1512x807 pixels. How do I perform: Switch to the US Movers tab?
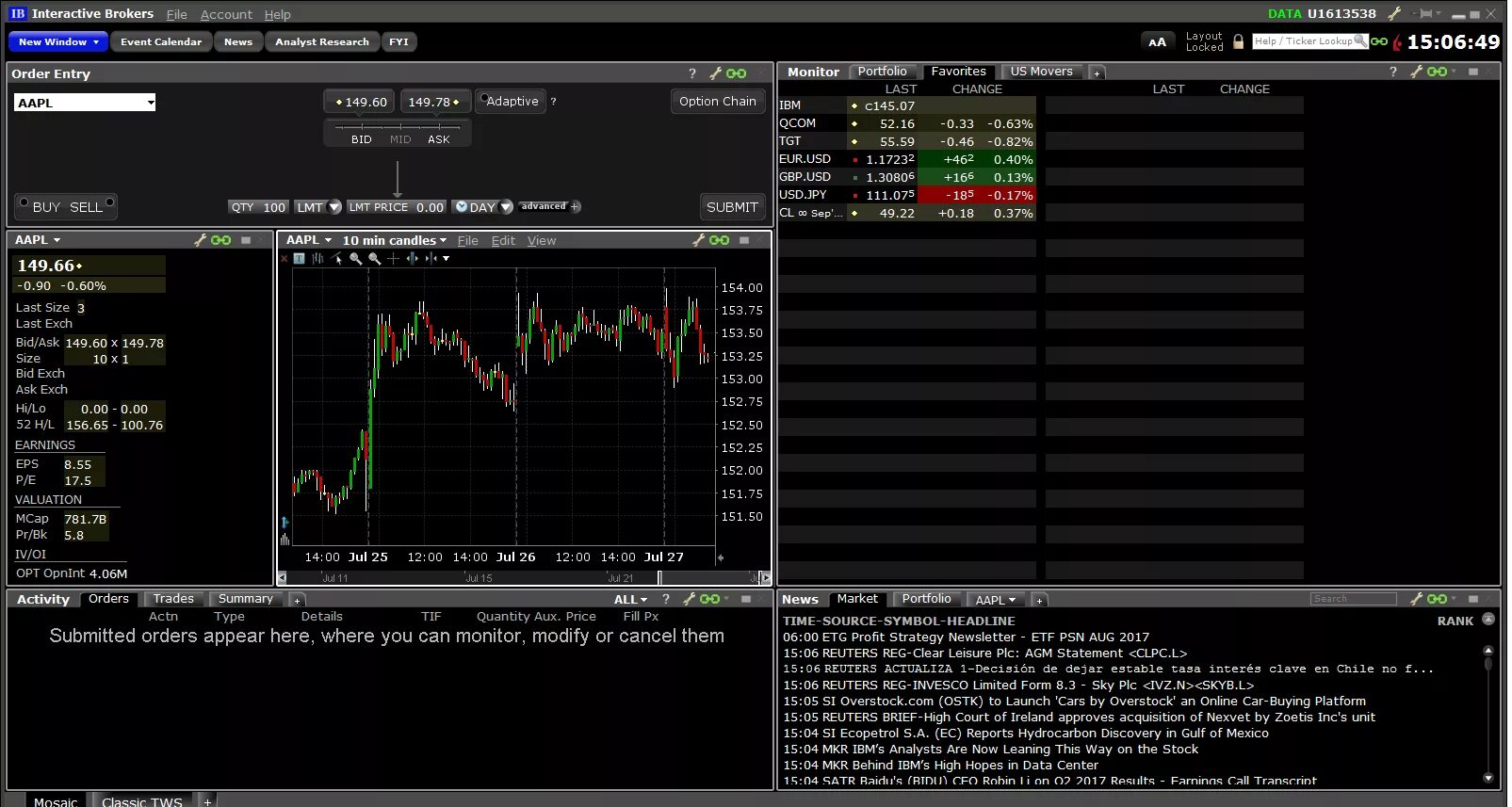click(x=1042, y=72)
